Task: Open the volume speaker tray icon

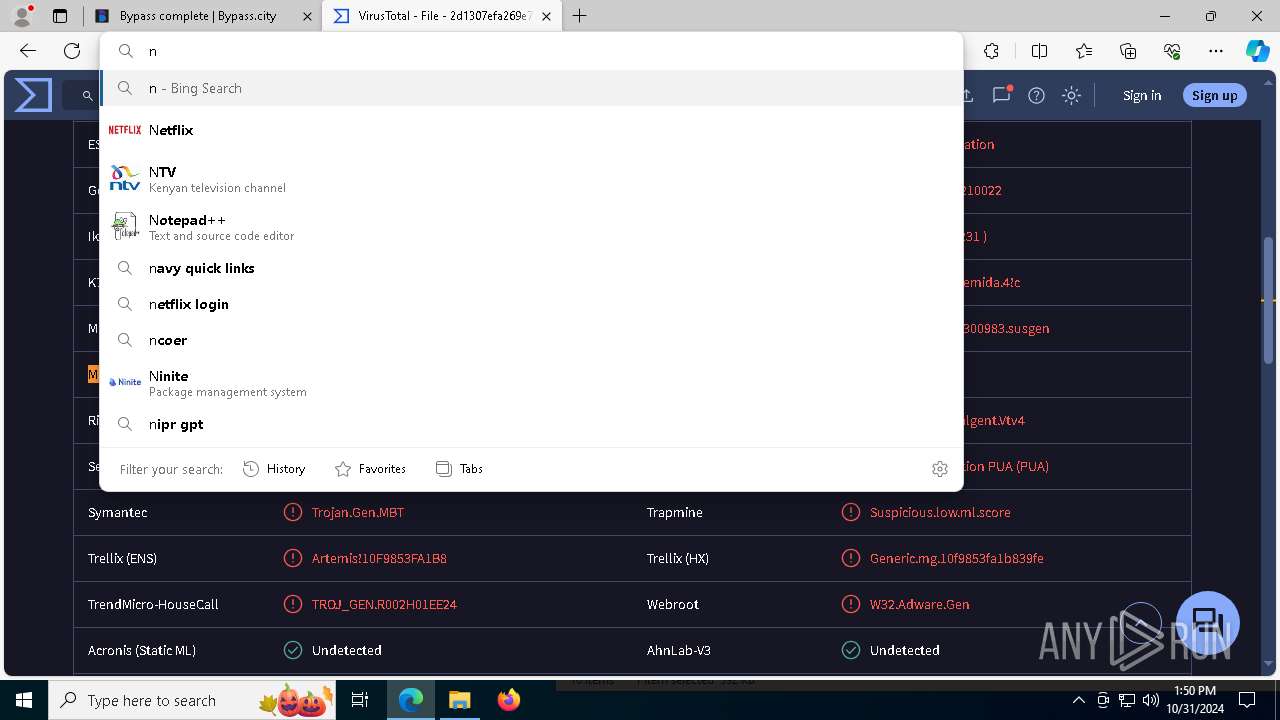Action: (1151, 700)
